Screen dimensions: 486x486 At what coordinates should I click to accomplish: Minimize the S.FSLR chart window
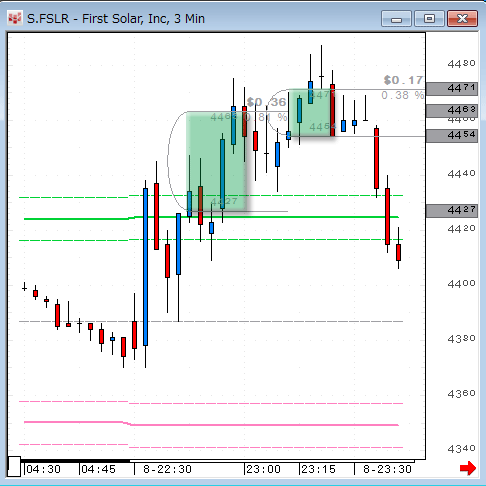click(396, 19)
